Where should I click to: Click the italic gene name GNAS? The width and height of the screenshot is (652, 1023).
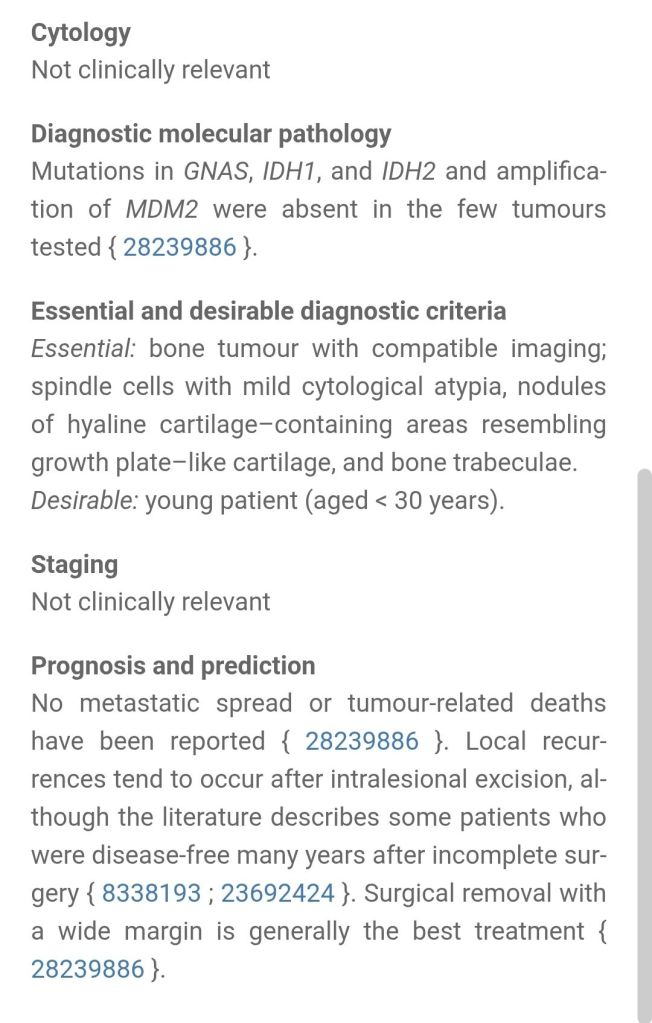point(215,171)
